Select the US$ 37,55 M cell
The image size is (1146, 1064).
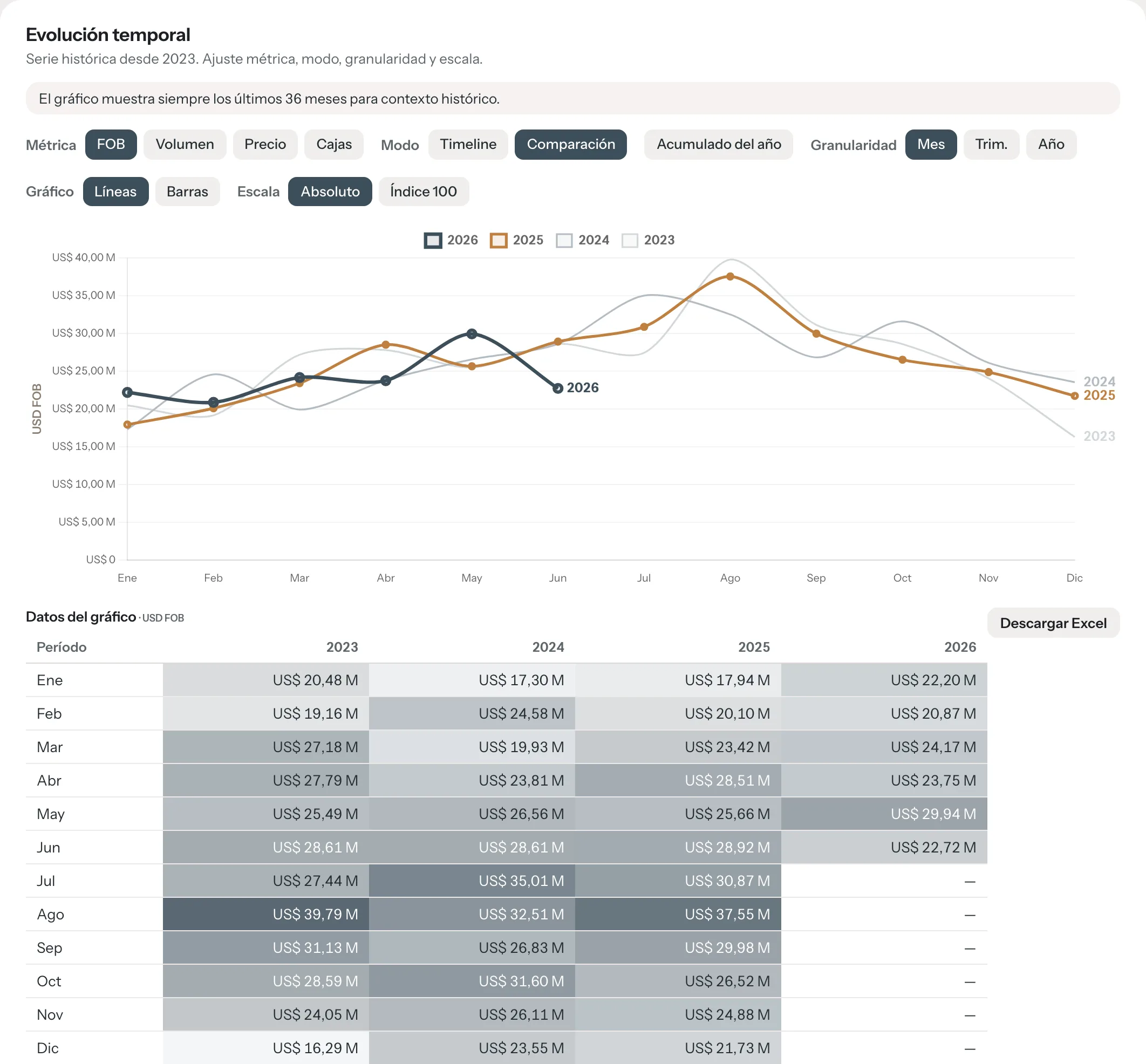point(678,915)
